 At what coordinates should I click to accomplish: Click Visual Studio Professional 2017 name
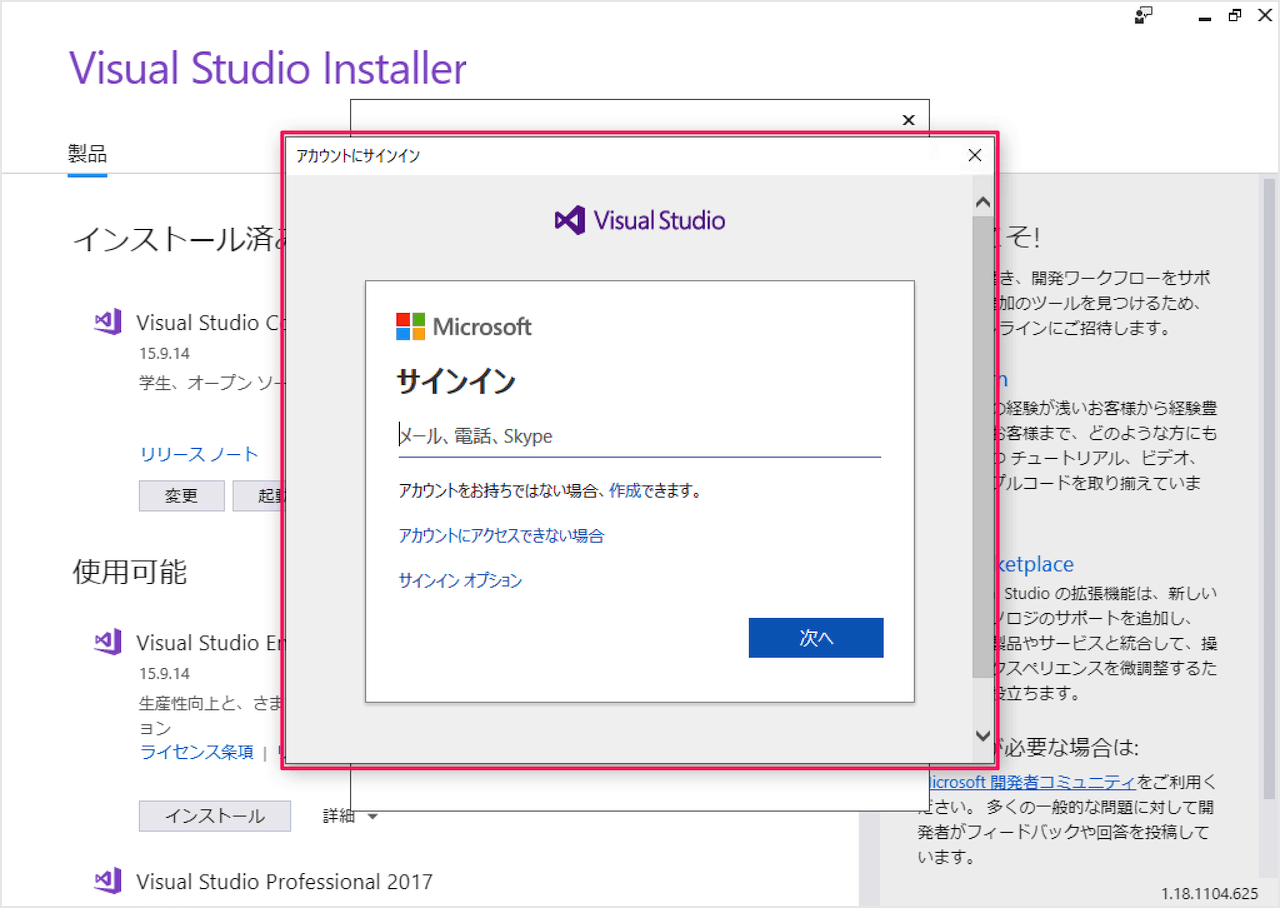pos(285,882)
